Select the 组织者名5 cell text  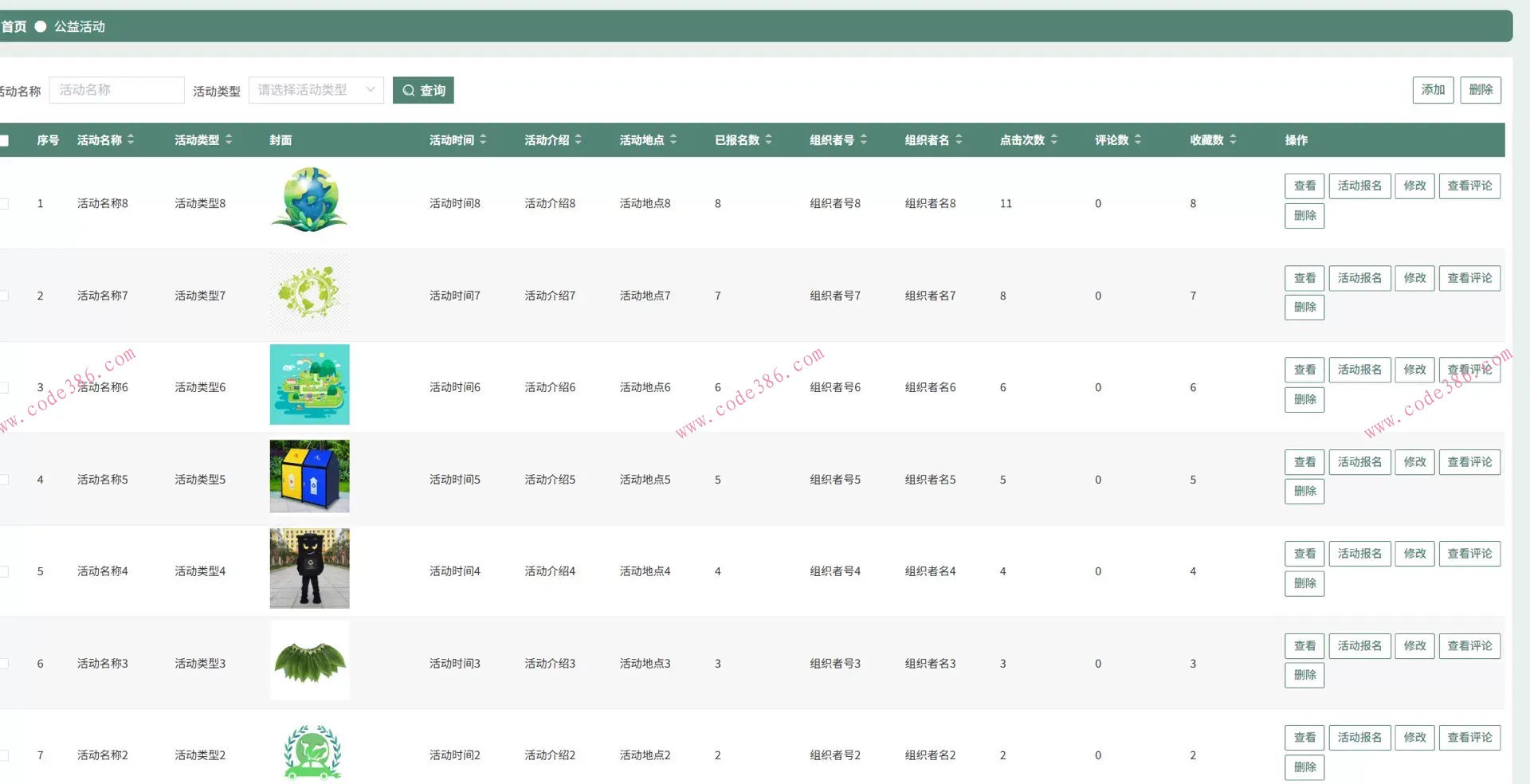click(x=930, y=480)
